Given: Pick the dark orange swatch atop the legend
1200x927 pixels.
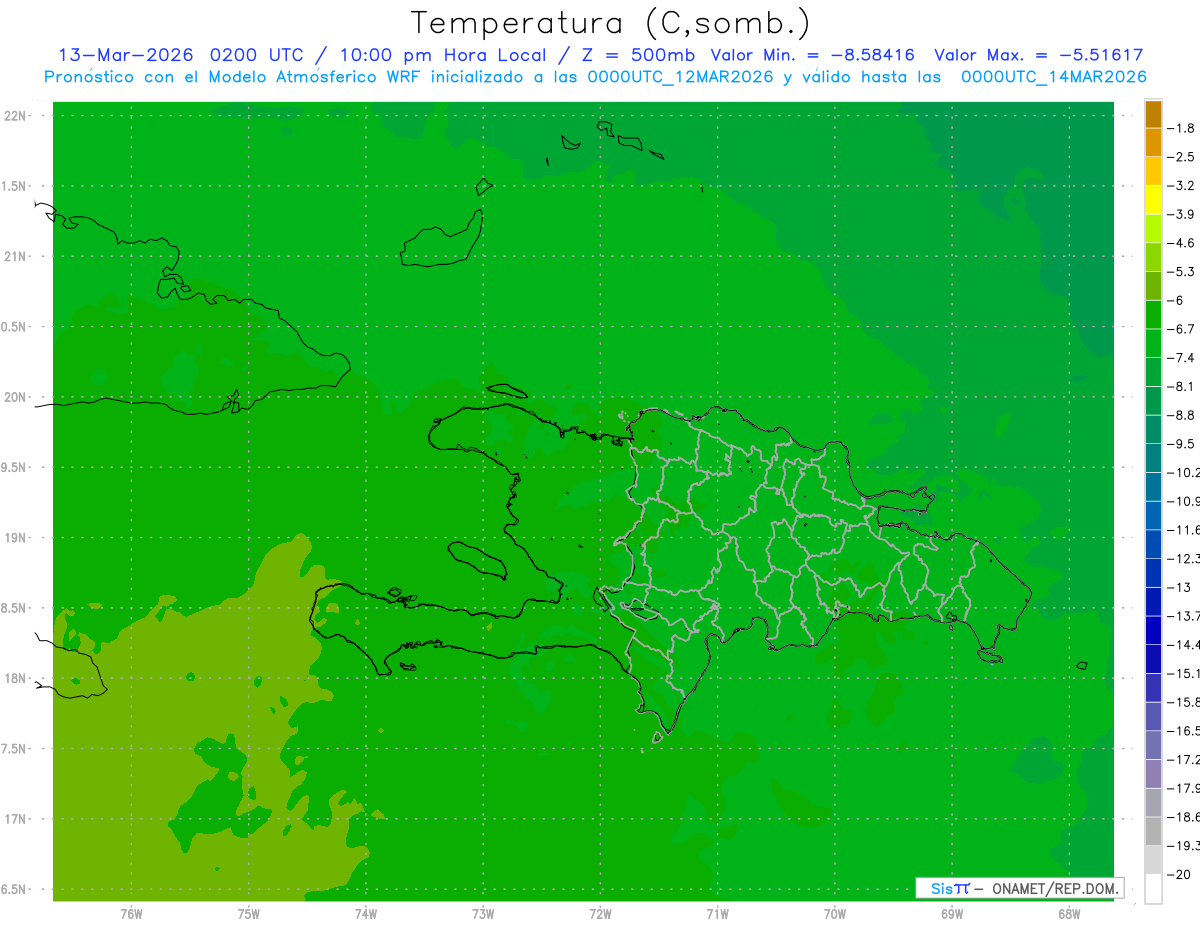Looking at the screenshot, I should pos(1153,114).
